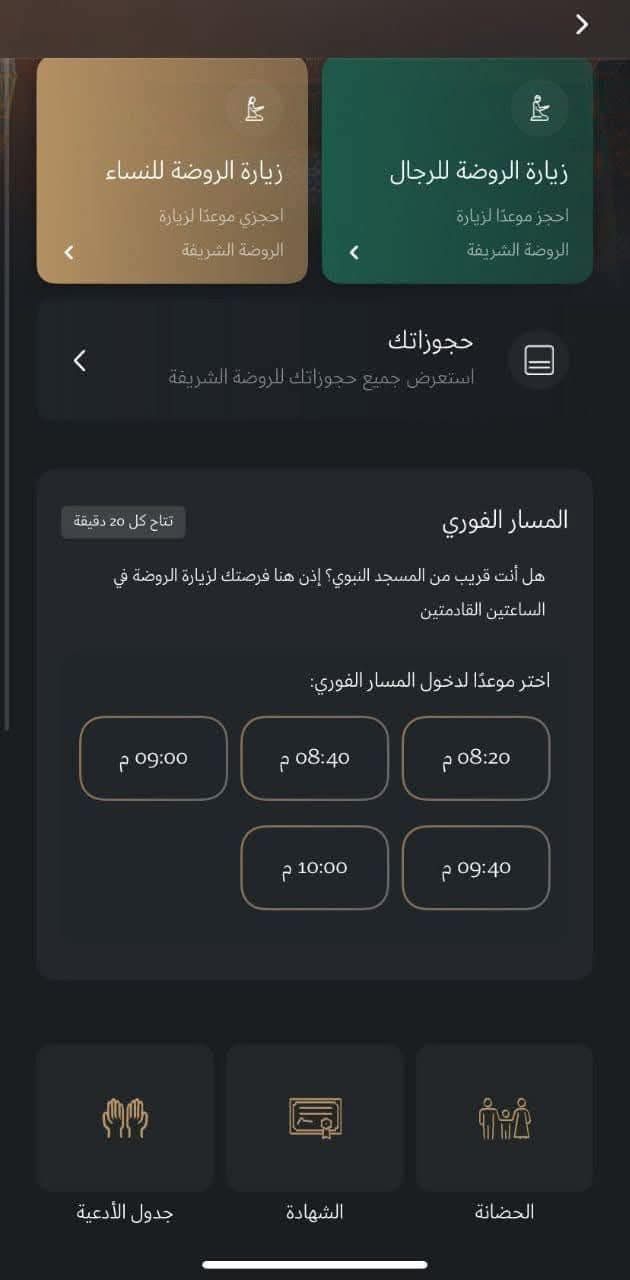630x1280 pixels.
Task: Open the جدول الأدعية praying hands icon
Action: point(125,1118)
